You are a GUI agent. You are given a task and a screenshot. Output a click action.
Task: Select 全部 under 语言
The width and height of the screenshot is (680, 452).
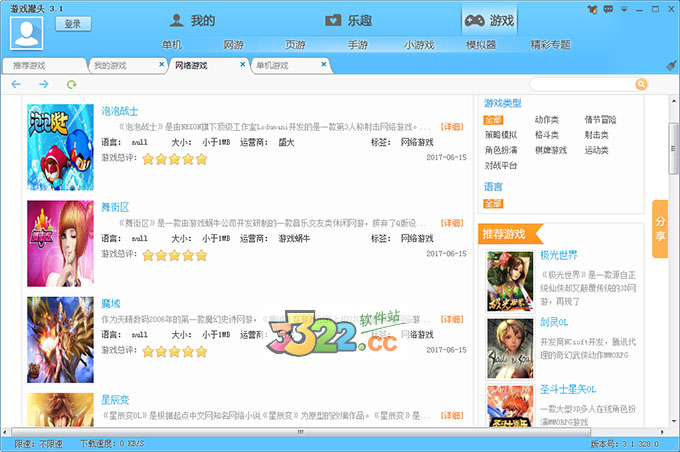pos(493,203)
